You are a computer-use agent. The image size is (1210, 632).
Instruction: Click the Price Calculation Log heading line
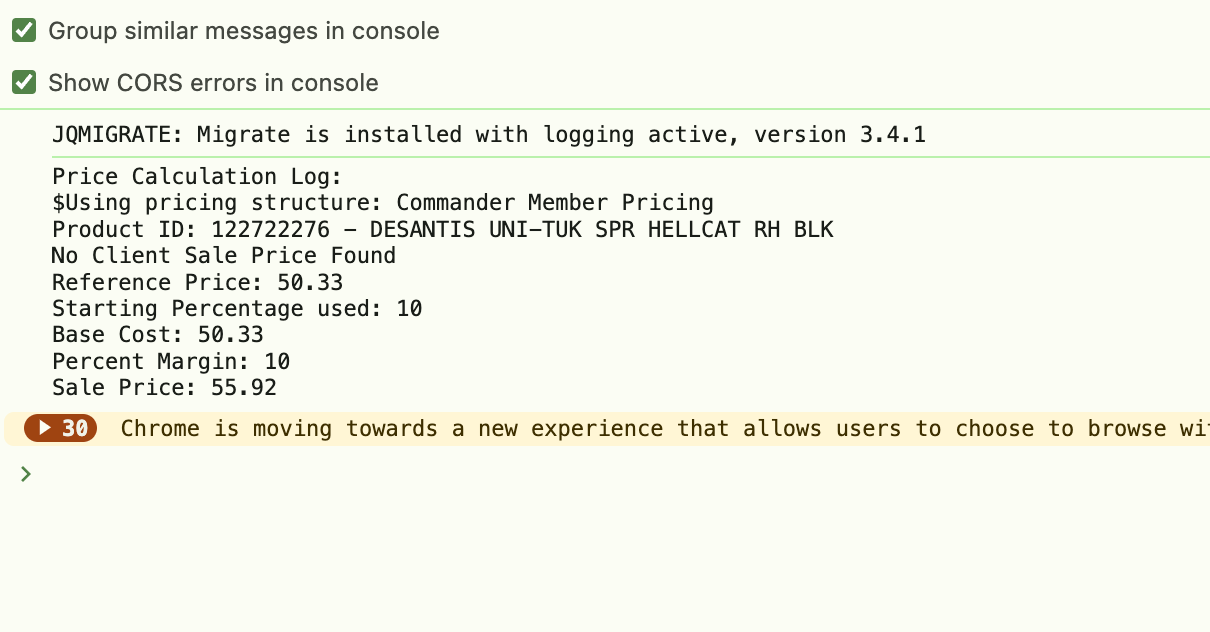[198, 177]
